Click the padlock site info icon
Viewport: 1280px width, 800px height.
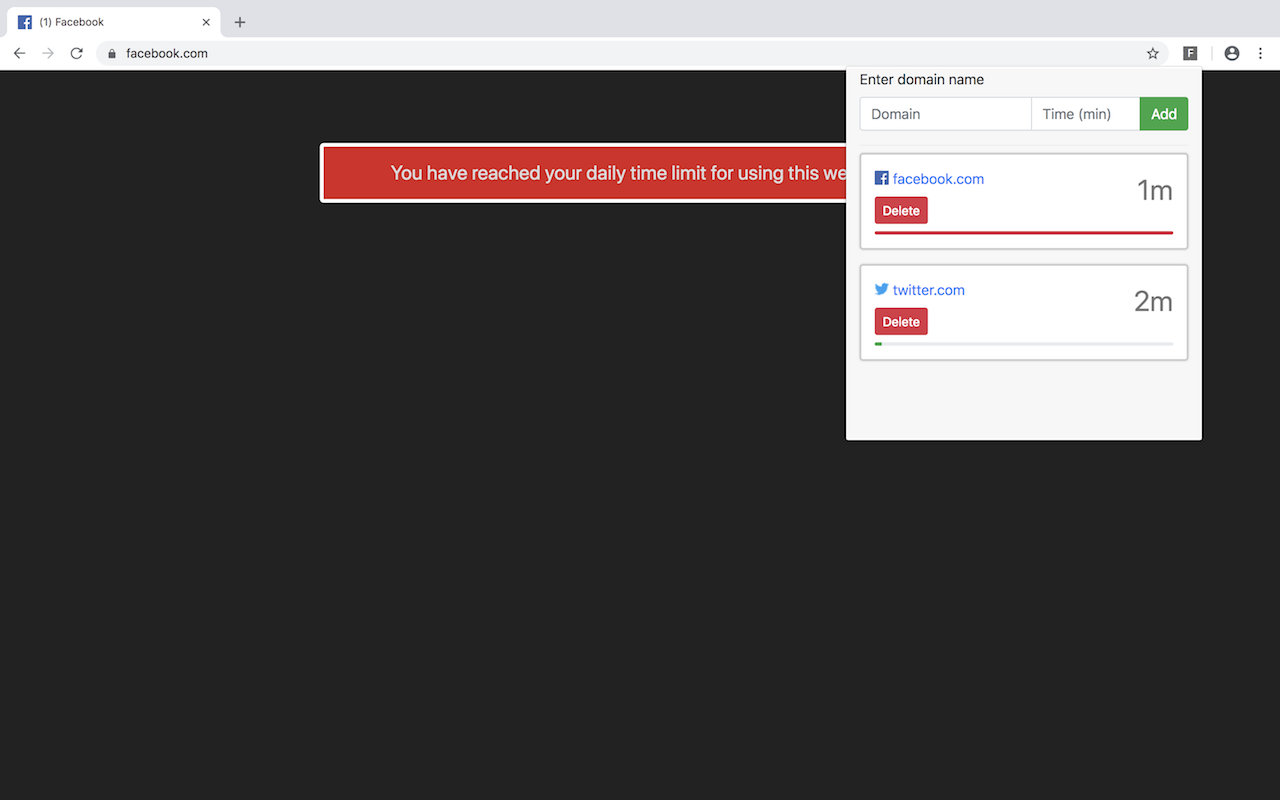tap(112, 53)
